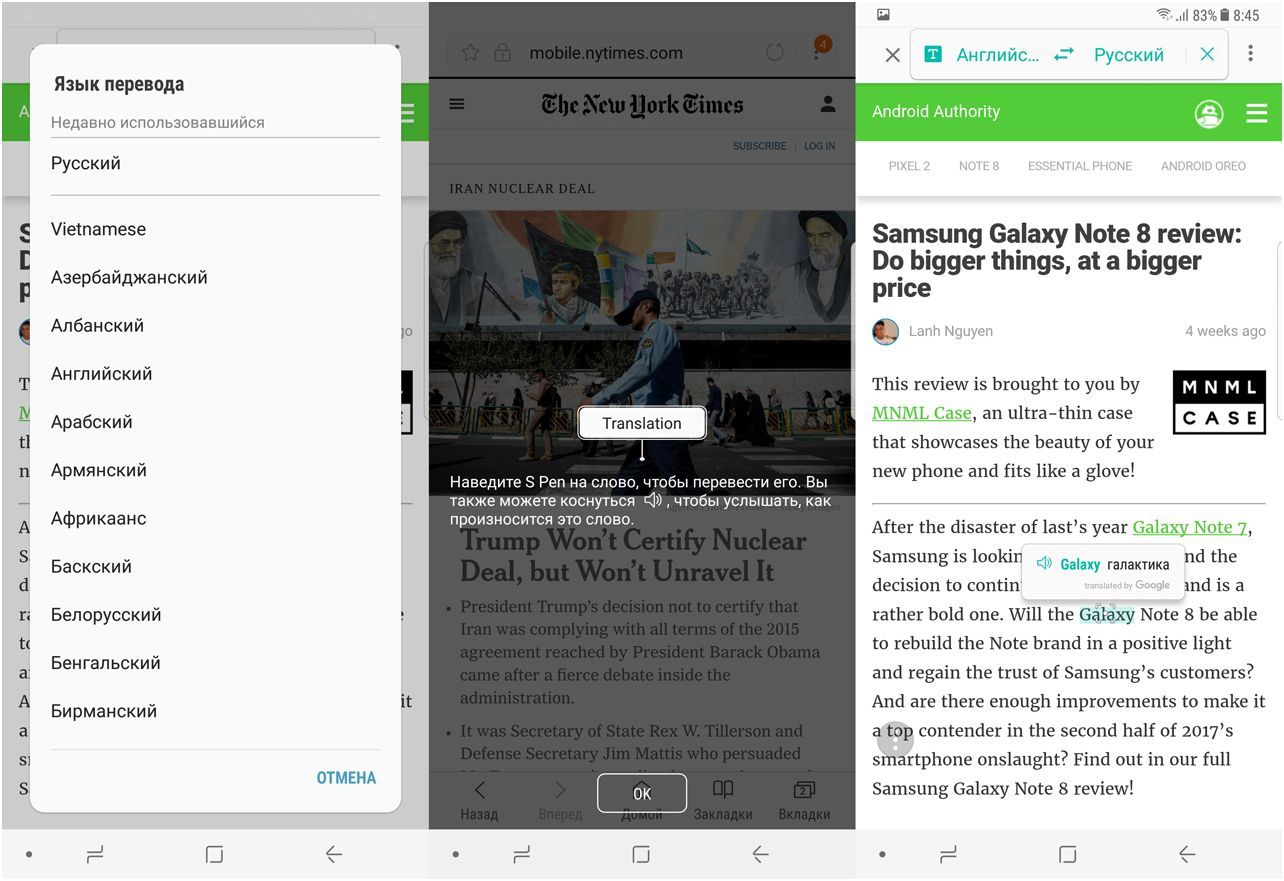The height and width of the screenshot is (881, 1284).
Task: Tap the Android Authority account avatar icon
Action: [x=1209, y=114]
